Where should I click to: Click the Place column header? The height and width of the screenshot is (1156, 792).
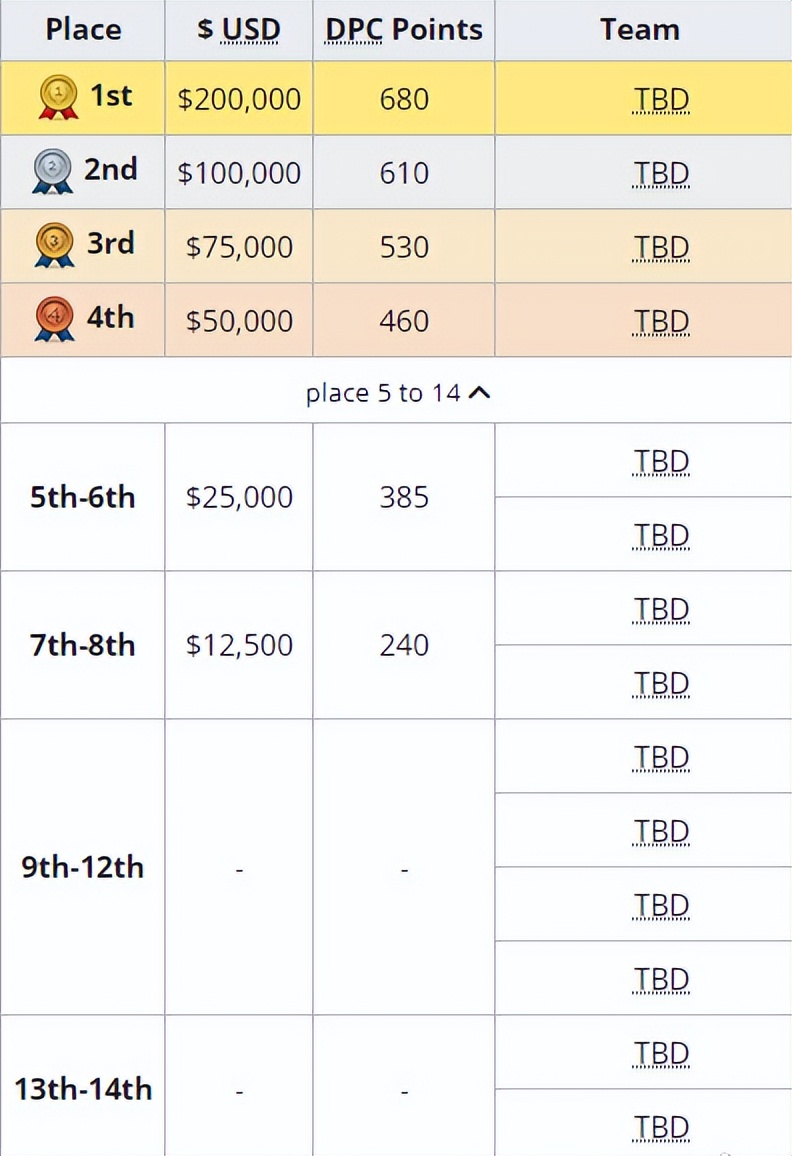coord(83,29)
